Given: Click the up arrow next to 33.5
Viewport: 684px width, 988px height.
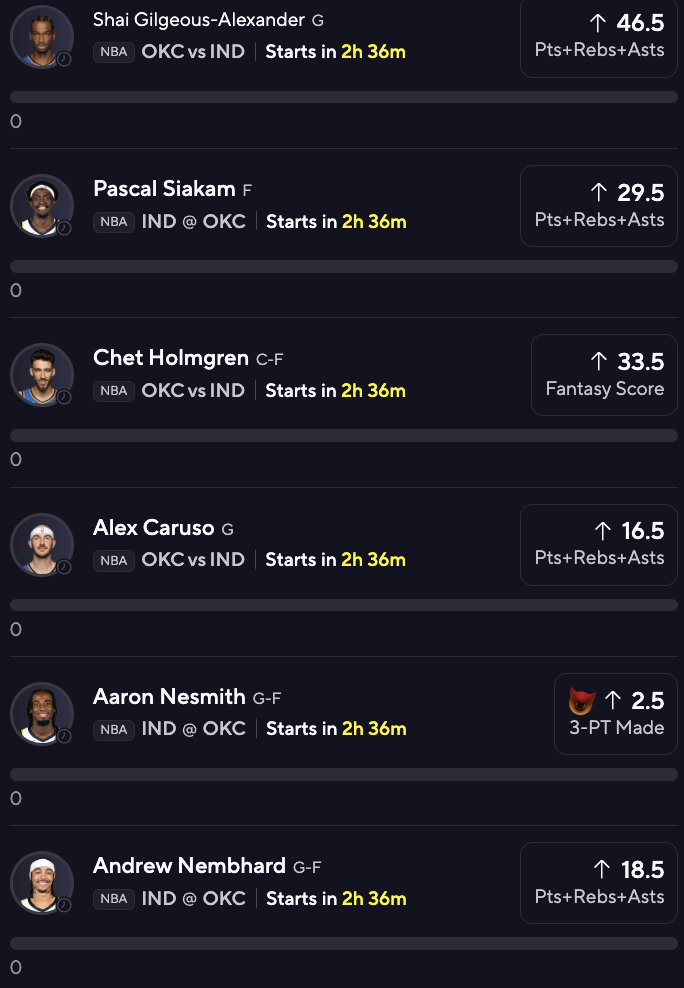Looking at the screenshot, I should pyautogui.click(x=598, y=362).
